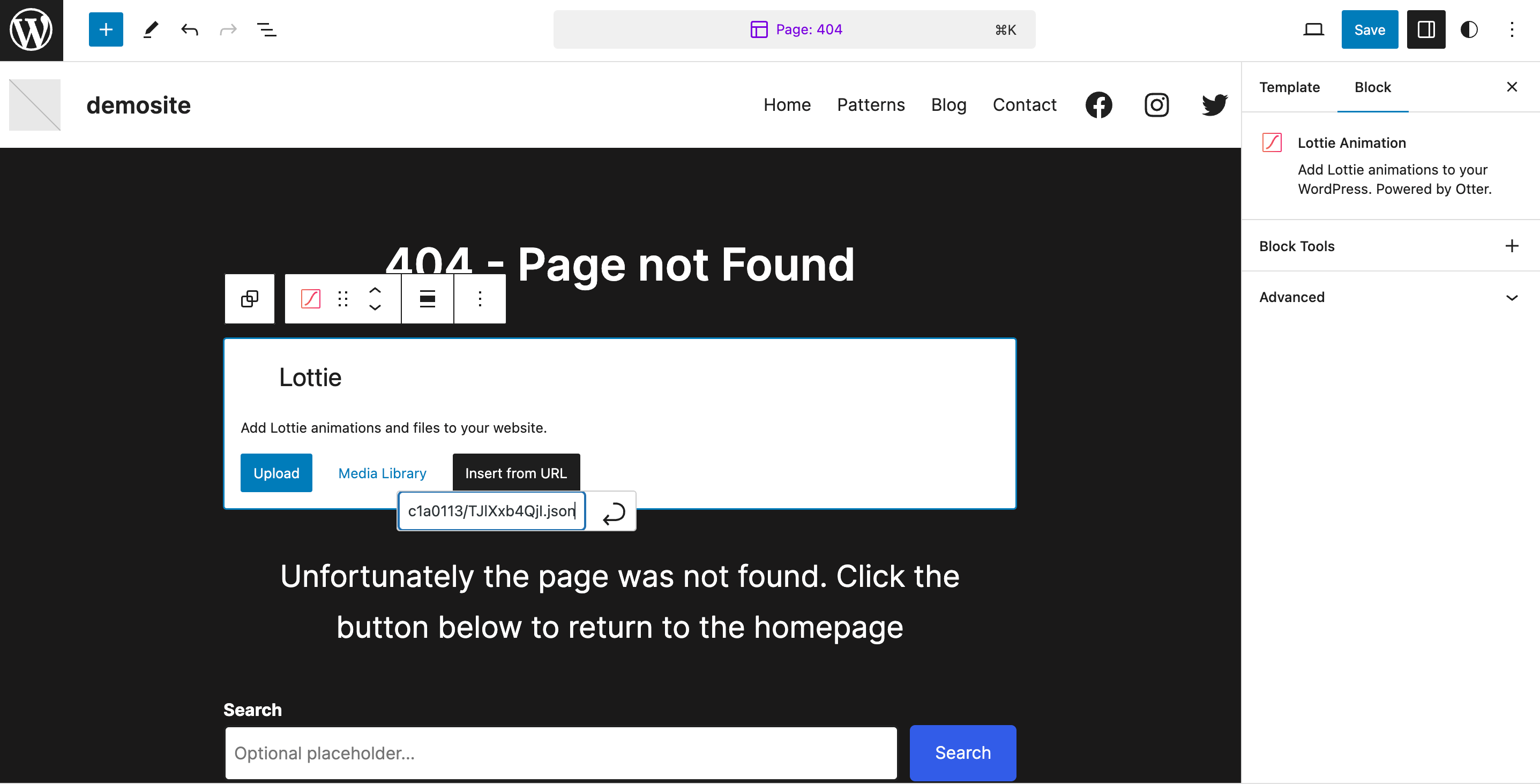Image resolution: width=1540 pixels, height=784 pixels.
Task: Select the editing Tools pencil icon
Action: (x=150, y=29)
